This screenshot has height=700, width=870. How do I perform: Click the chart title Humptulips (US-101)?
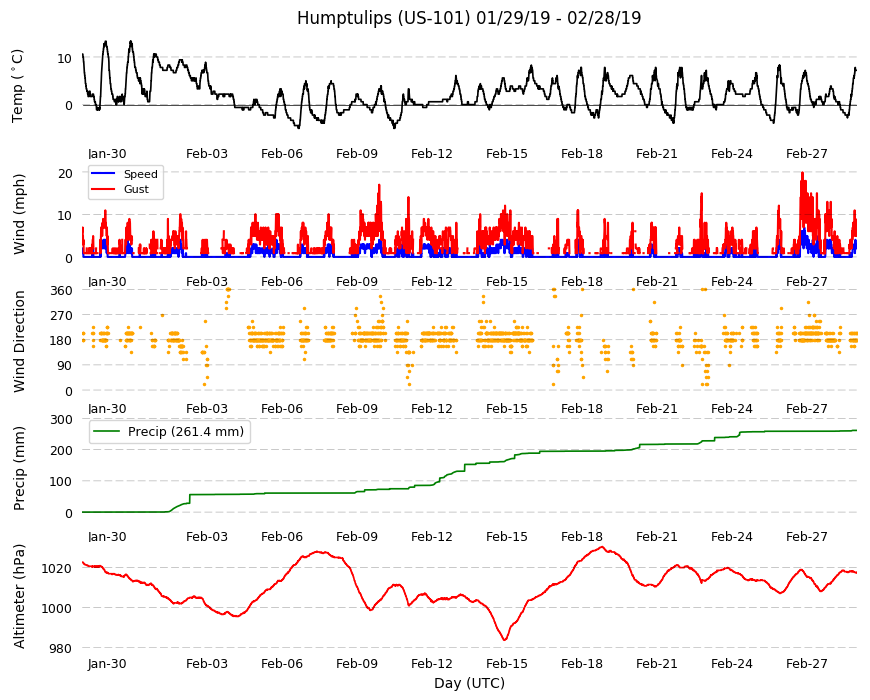(383, 18)
